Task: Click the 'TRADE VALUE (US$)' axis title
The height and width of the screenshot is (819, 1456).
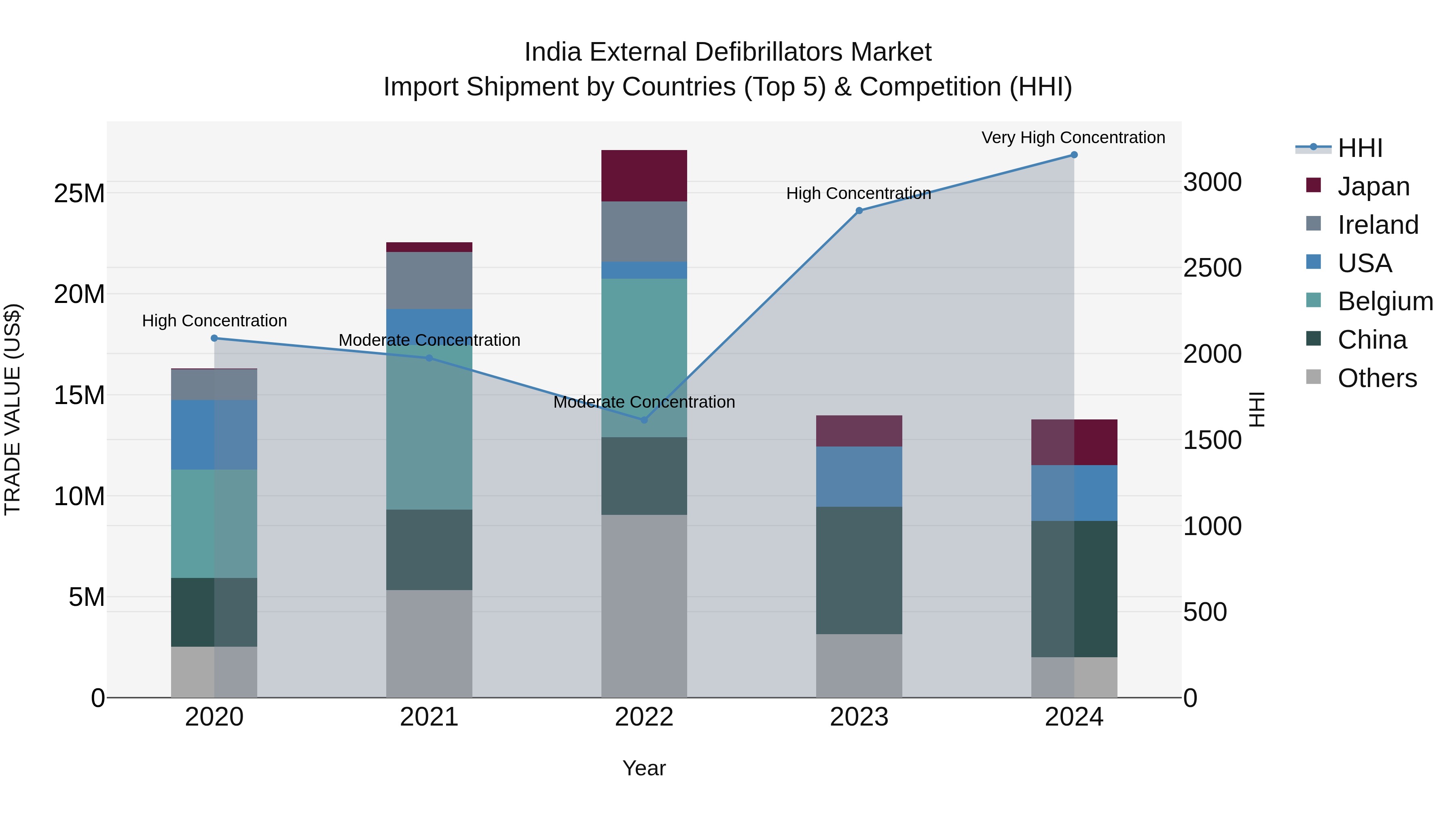Action: tap(13, 409)
